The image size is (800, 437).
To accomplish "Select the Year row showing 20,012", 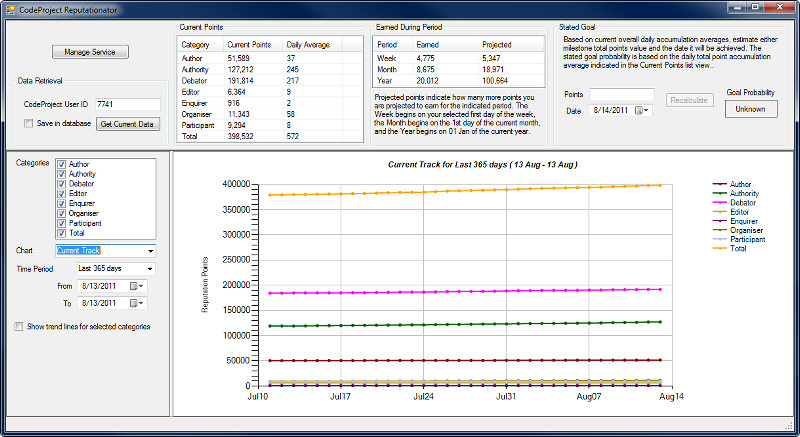I will pyautogui.click(x=459, y=81).
